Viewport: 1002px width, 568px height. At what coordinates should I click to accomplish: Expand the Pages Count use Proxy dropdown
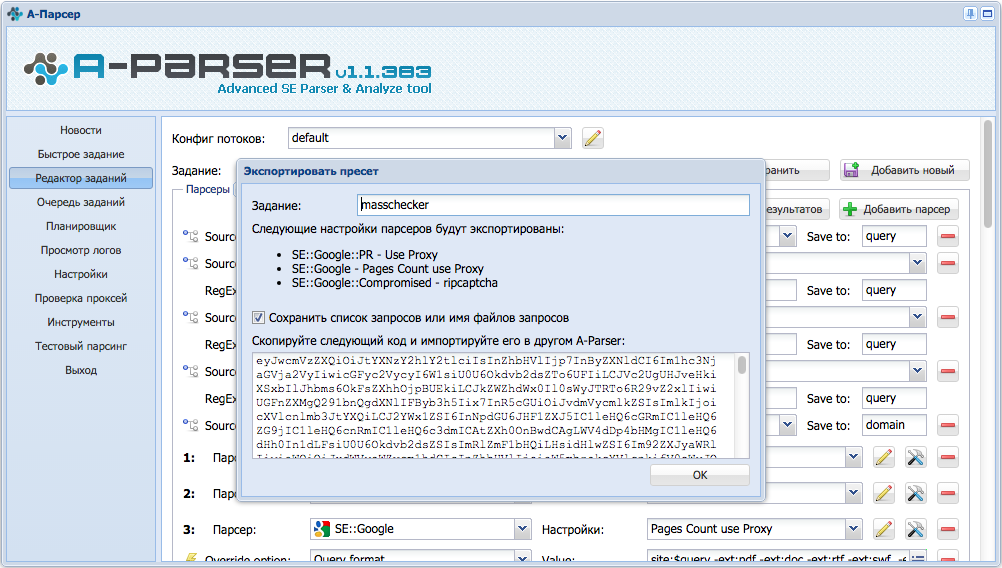tap(853, 529)
